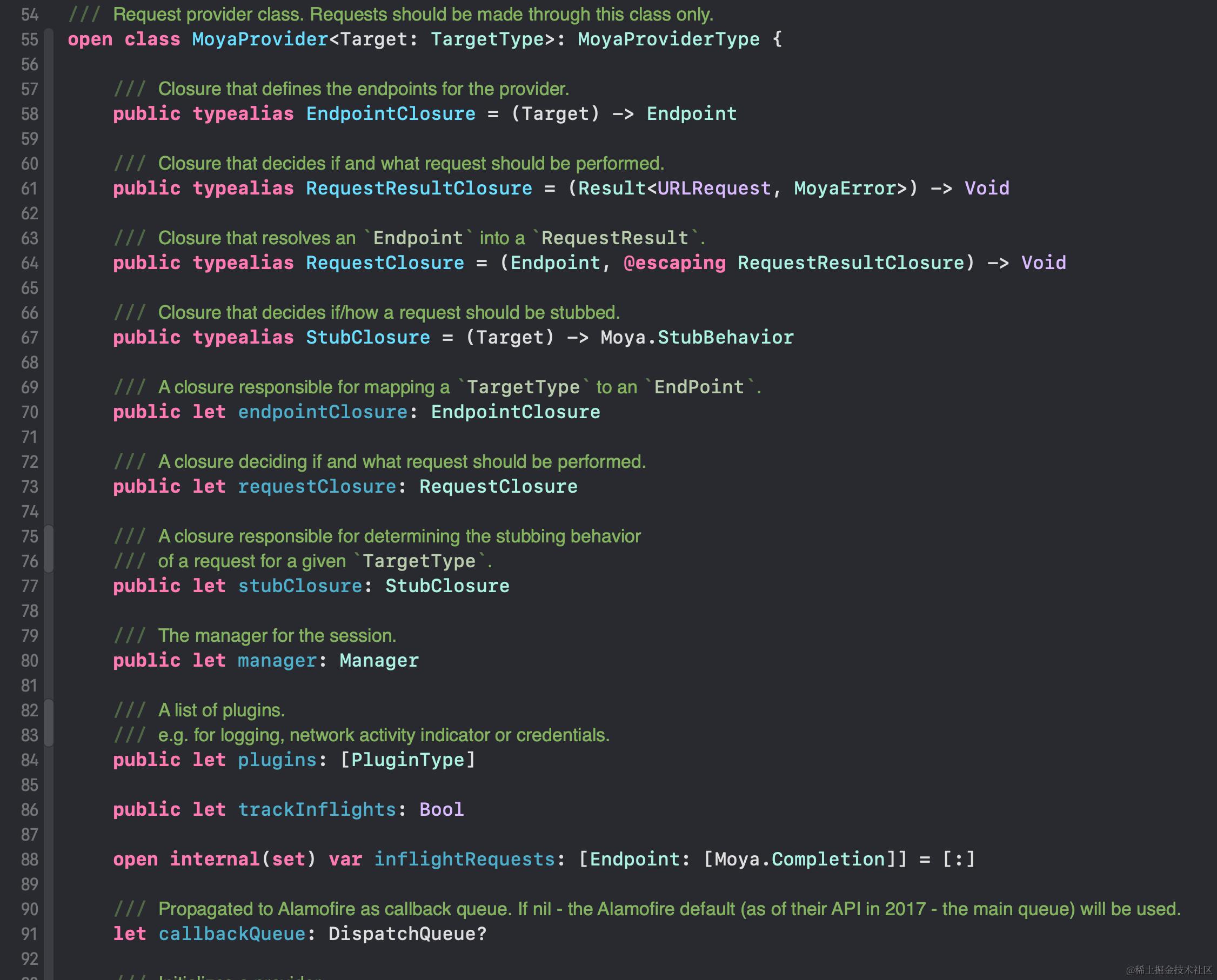Click the PluginType array type on line 84
Viewport: 1217px width, 980px height.
pos(406,760)
